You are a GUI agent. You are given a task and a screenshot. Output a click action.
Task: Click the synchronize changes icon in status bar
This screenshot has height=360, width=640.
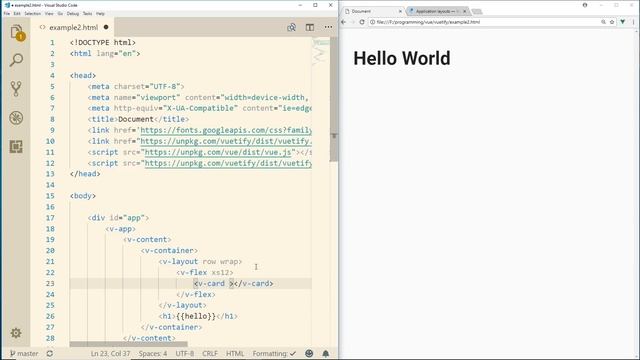tap(50, 353)
